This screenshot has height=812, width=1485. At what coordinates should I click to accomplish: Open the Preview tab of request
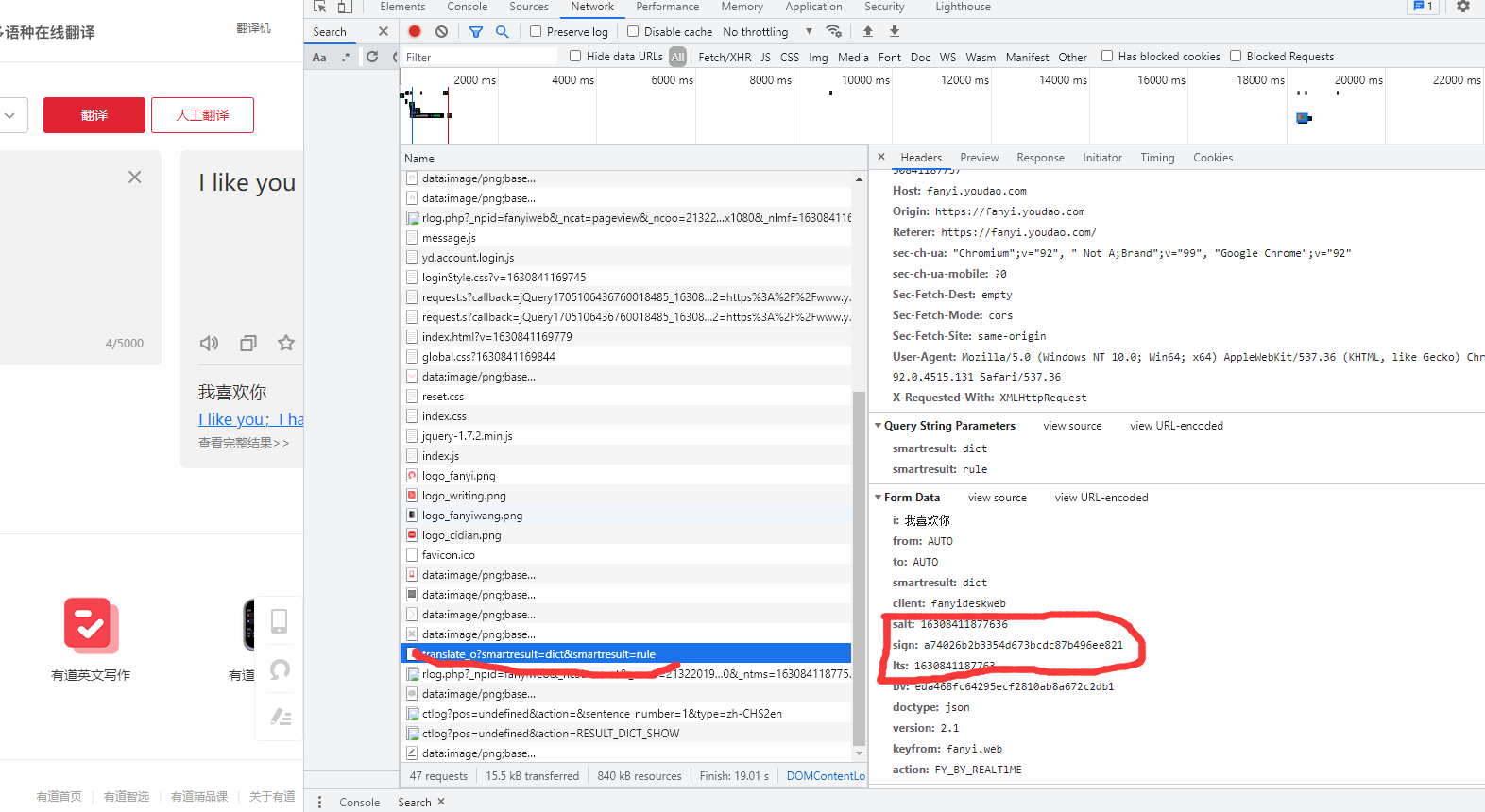coord(980,158)
